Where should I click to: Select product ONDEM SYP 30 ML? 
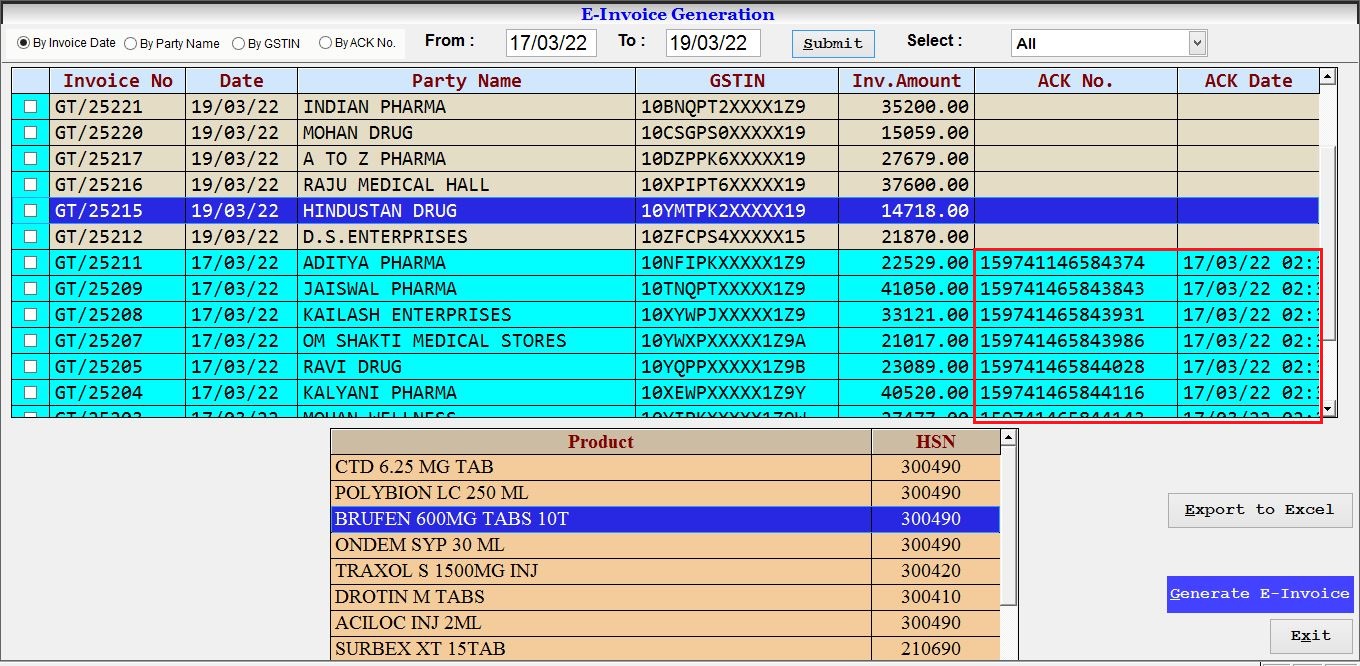(x=665, y=545)
